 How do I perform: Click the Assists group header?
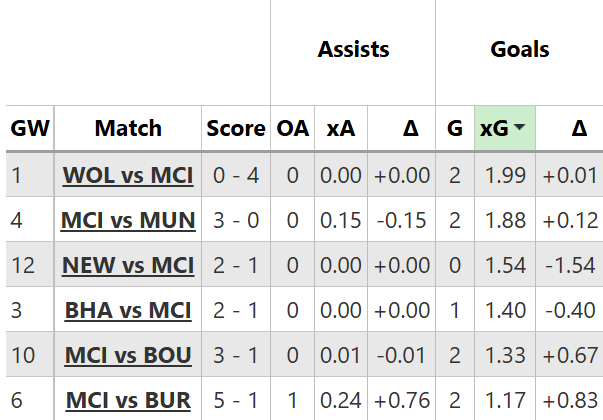[x=353, y=49]
